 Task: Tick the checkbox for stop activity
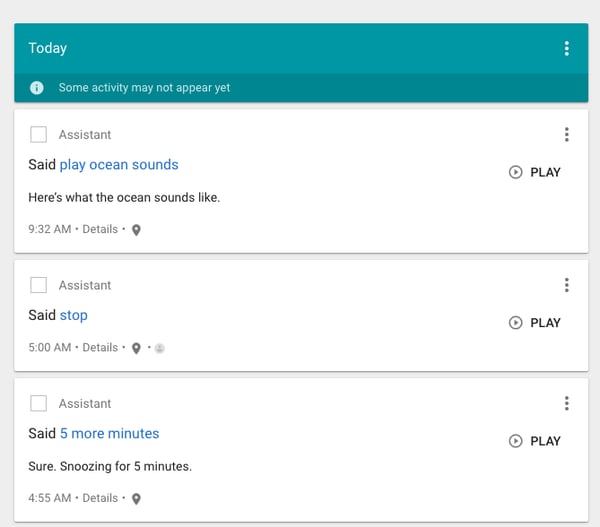point(39,285)
